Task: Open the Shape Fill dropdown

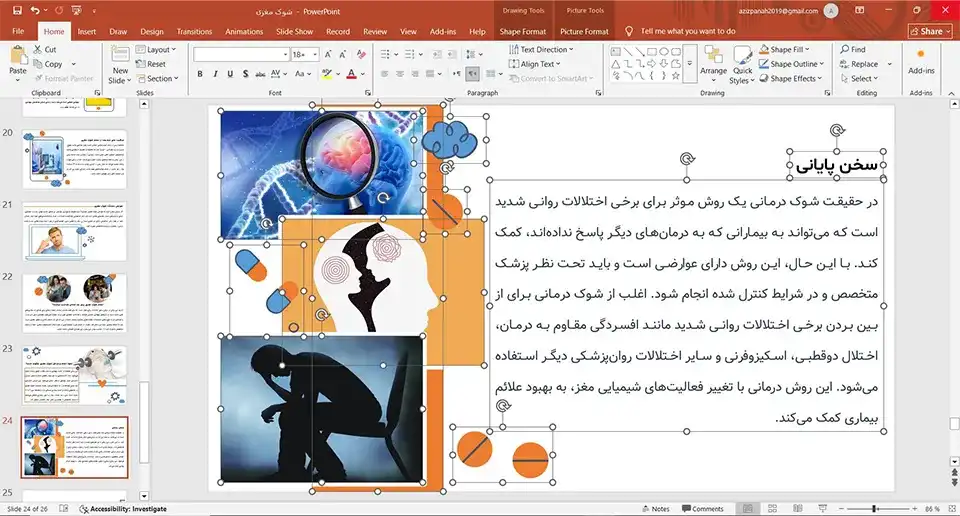Action: 784,50
